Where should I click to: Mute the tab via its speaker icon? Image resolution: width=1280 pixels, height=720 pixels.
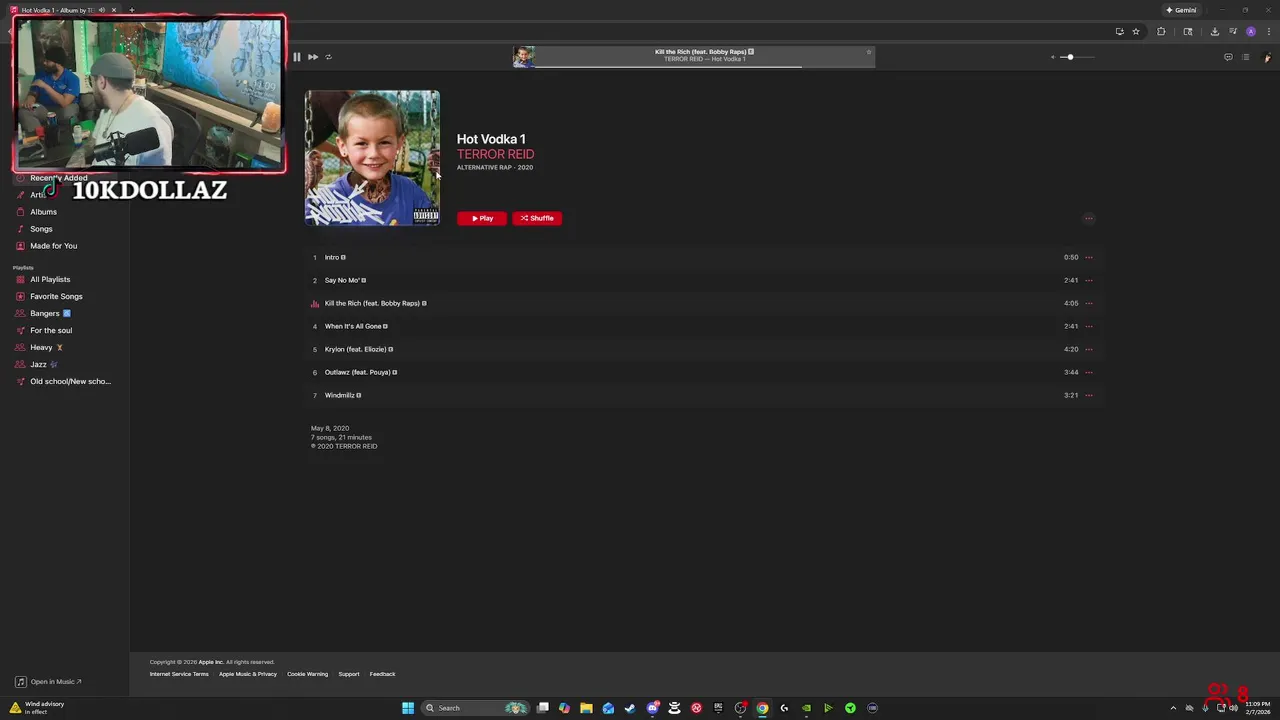[101, 10]
